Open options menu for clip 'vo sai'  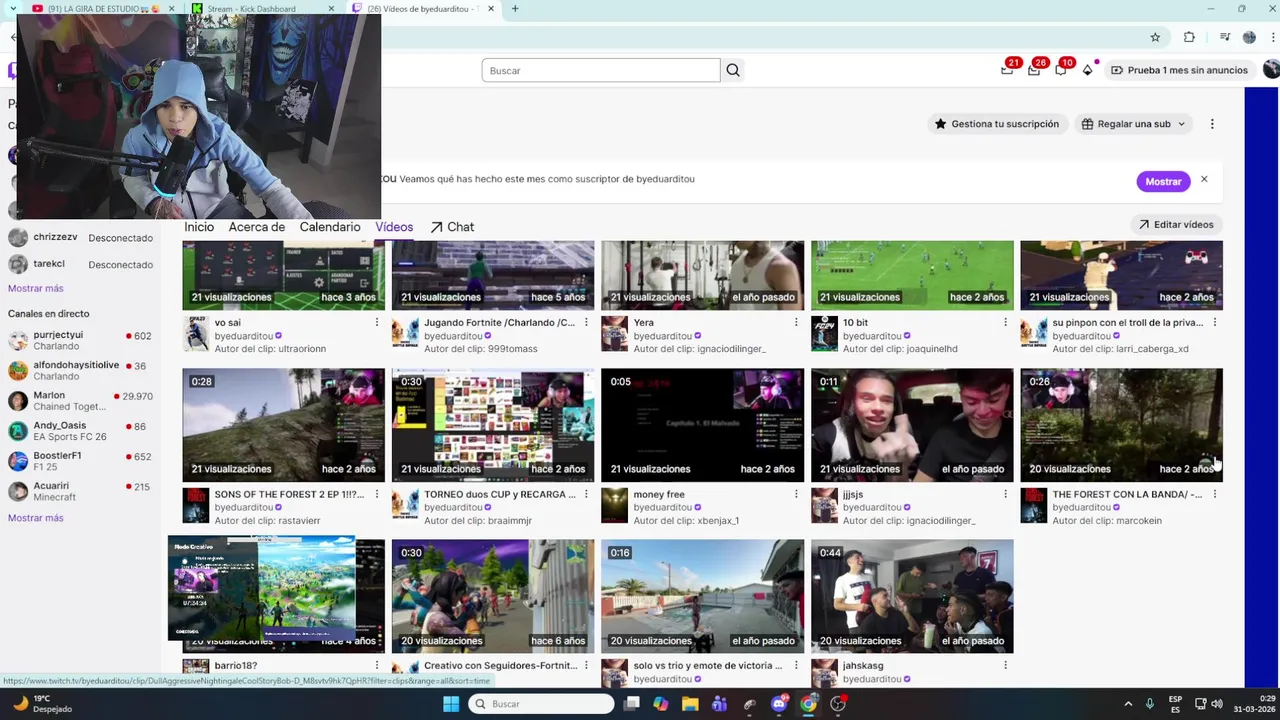tap(377, 323)
